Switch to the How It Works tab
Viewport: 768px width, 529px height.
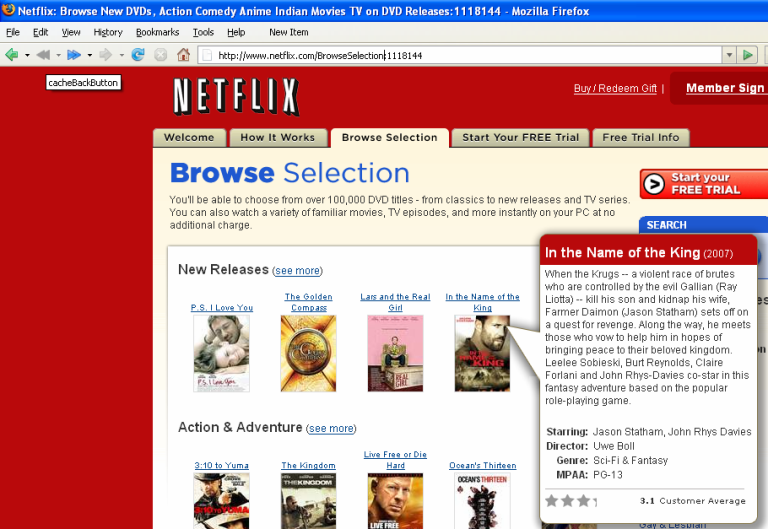click(278, 138)
